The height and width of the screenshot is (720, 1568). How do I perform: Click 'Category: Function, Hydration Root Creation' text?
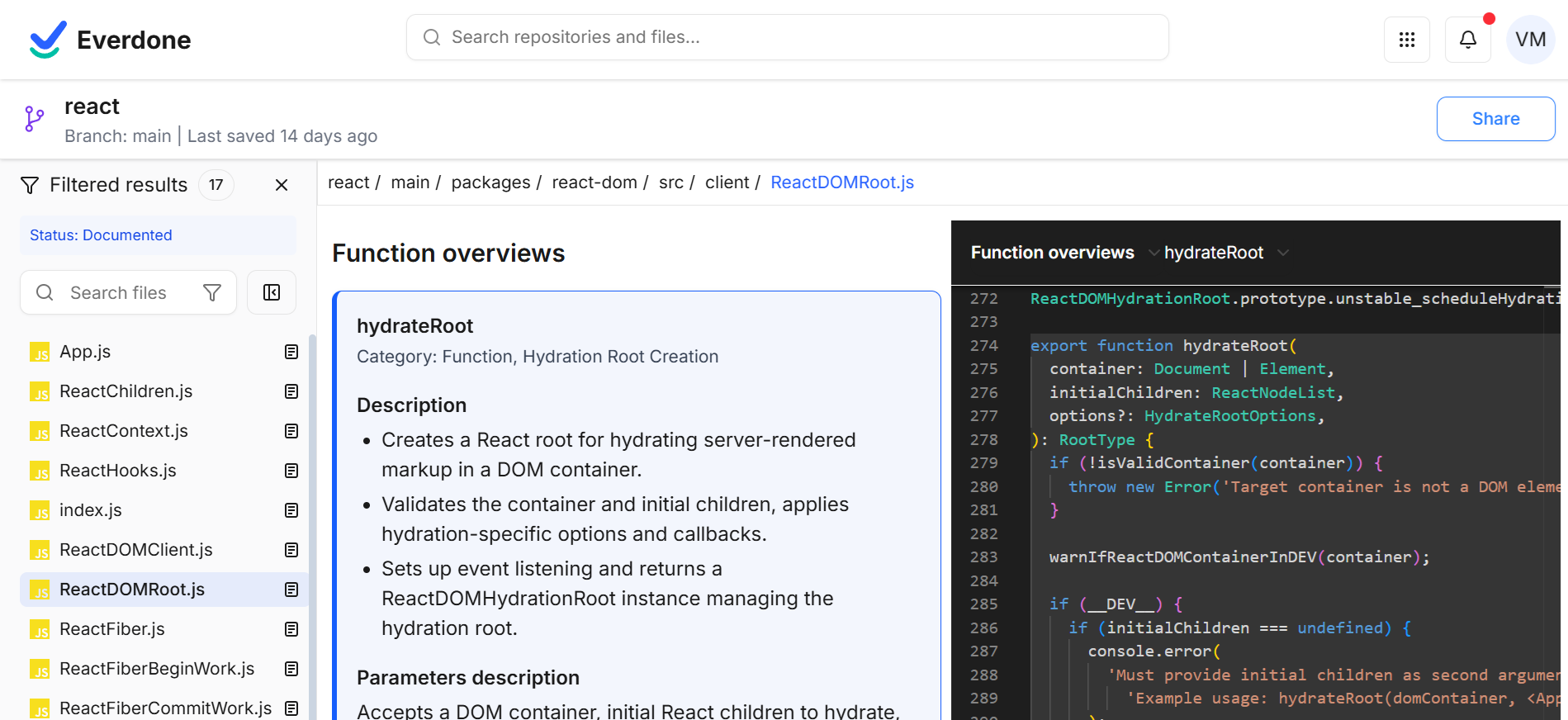pyautogui.click(x=538, y=357)
